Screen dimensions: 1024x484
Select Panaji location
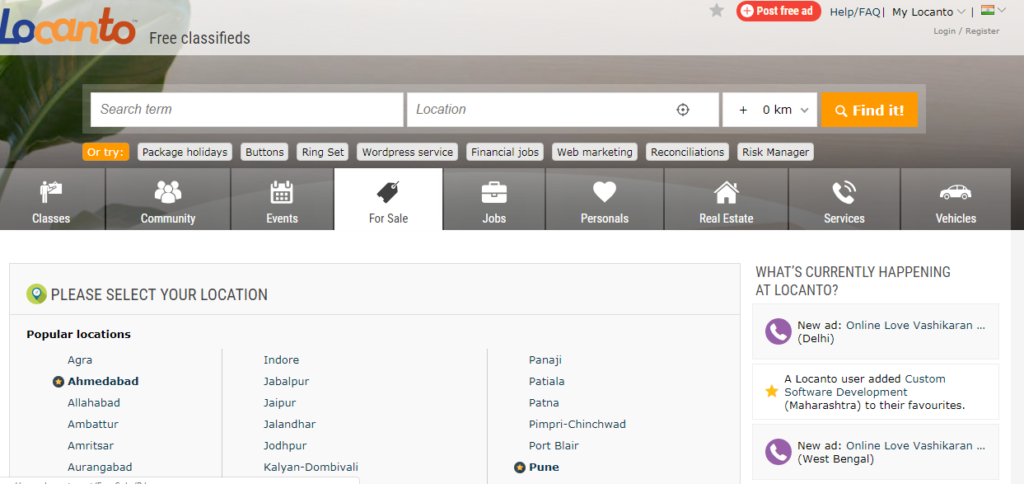coord(545,361)
